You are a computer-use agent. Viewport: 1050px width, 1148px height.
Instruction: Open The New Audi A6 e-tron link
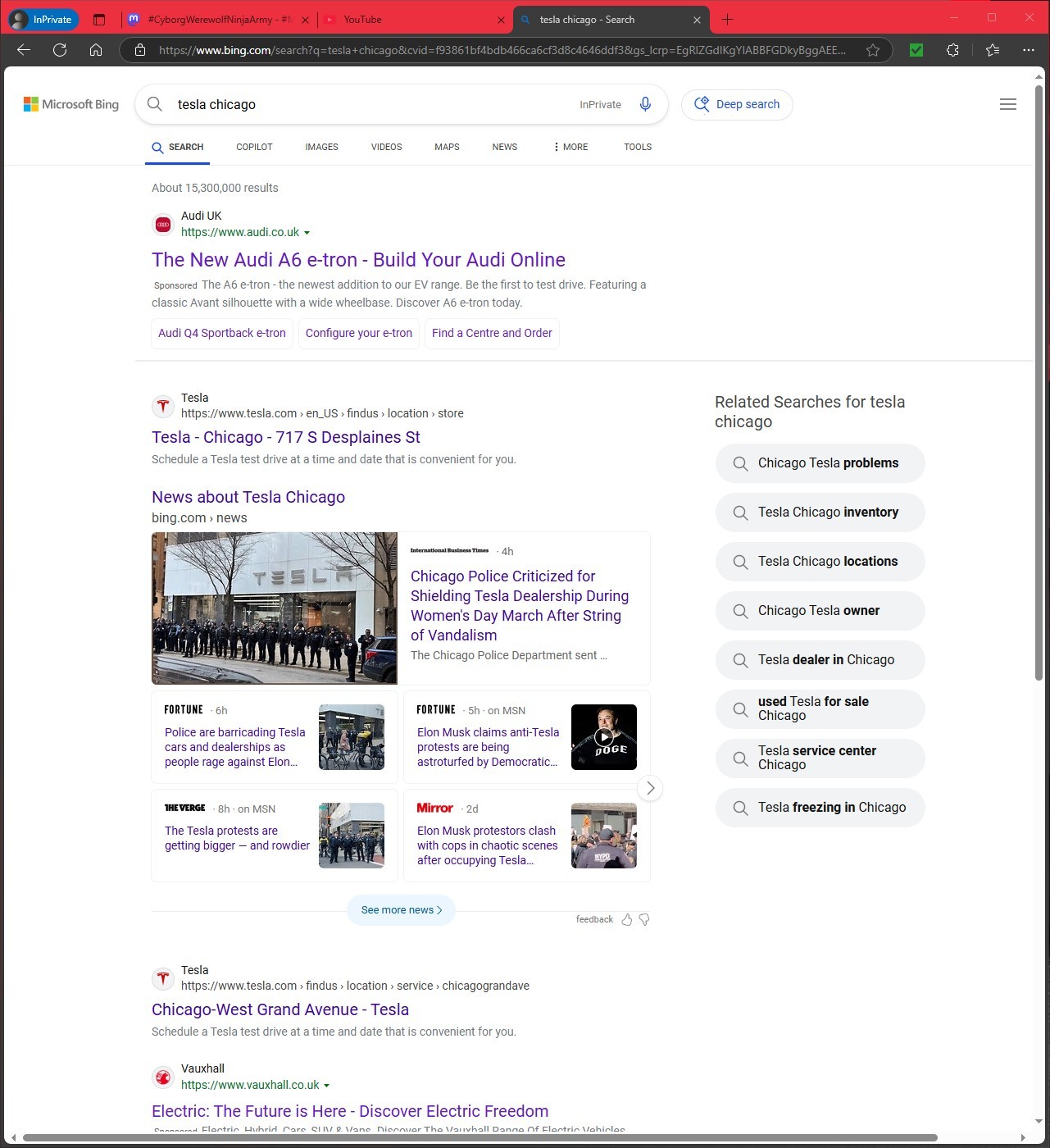[358, 260]
